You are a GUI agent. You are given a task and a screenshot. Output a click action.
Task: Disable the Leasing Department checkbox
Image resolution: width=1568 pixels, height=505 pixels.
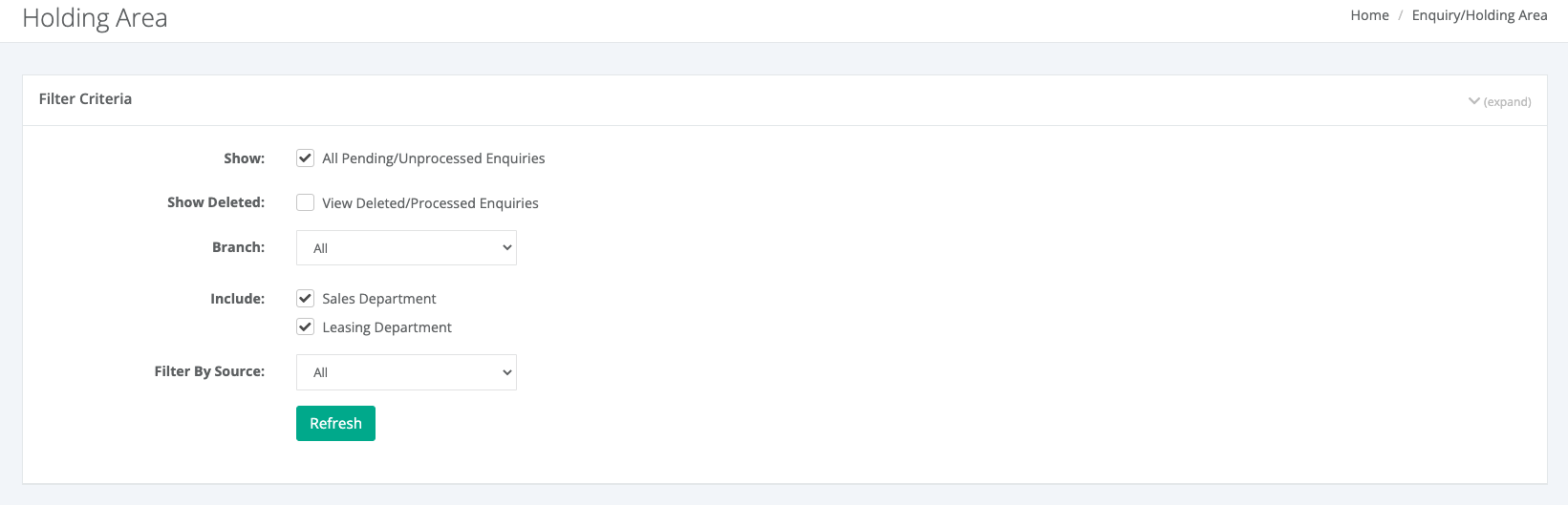pos(306,326)
